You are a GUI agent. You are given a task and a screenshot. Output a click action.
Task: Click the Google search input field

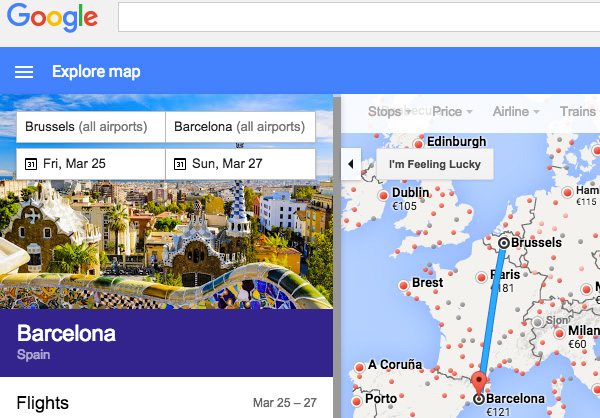pyautogui.click(x=359, y=17)
